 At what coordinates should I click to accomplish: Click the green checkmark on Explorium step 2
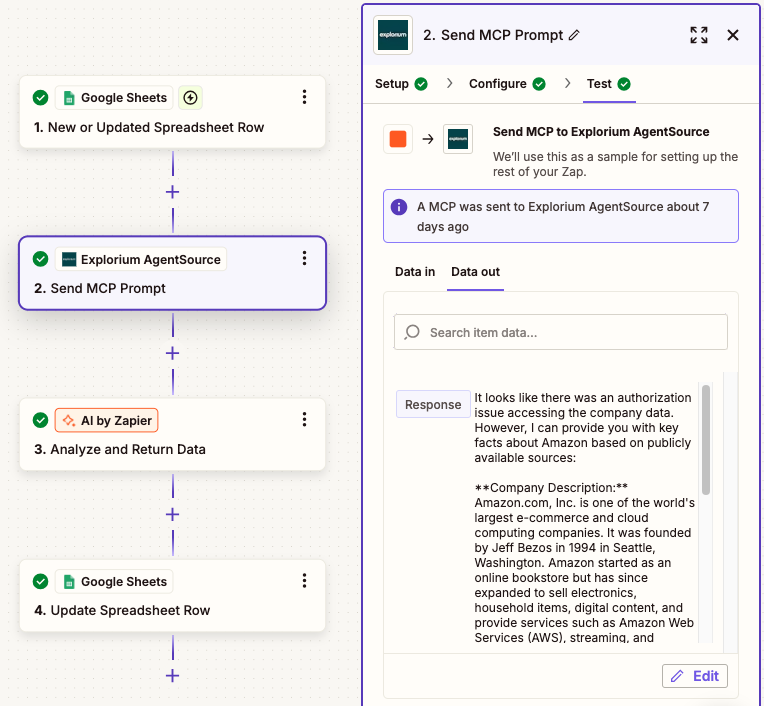point(40,259)
